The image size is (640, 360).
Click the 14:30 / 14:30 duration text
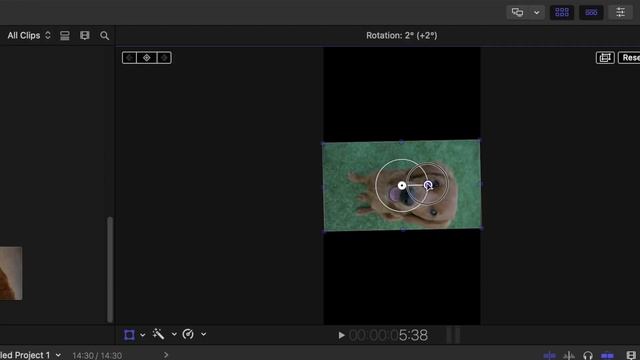click(97, 356)
